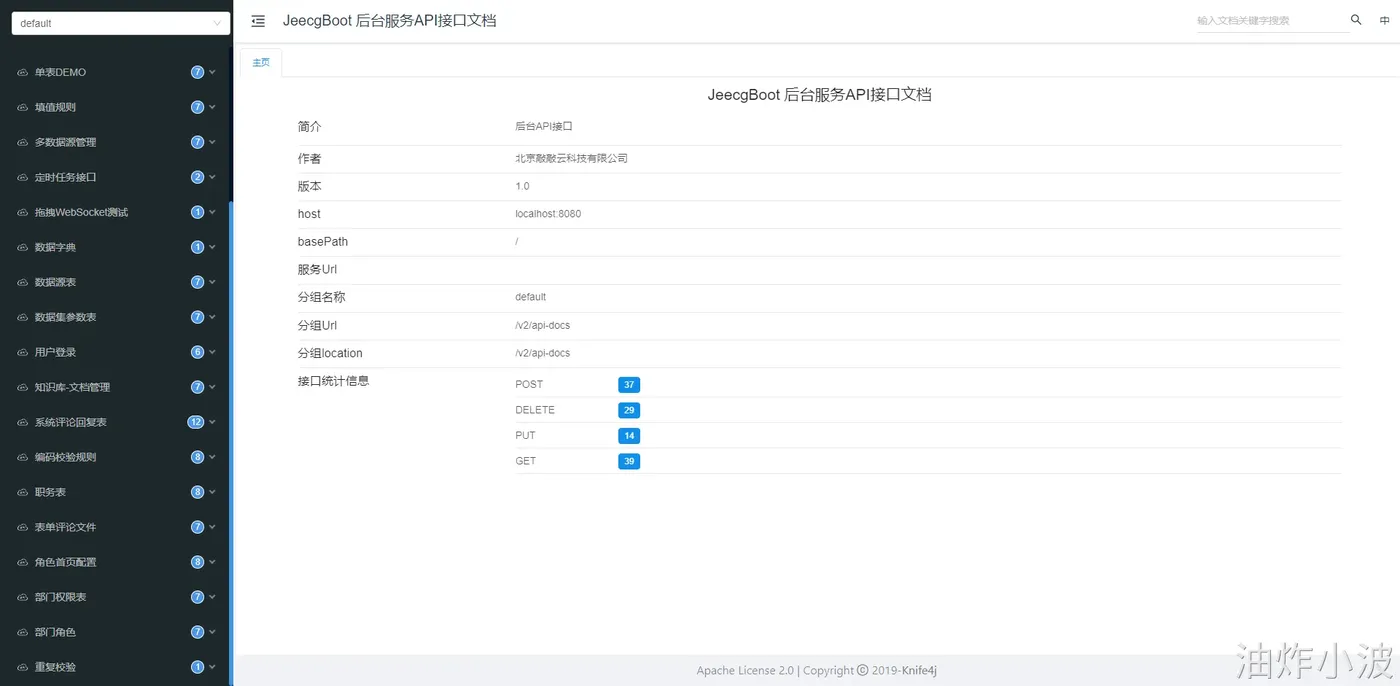Click the count badge 6 on 用户登录
This screenshot has height=686, width=1400.
pos(197,352)
